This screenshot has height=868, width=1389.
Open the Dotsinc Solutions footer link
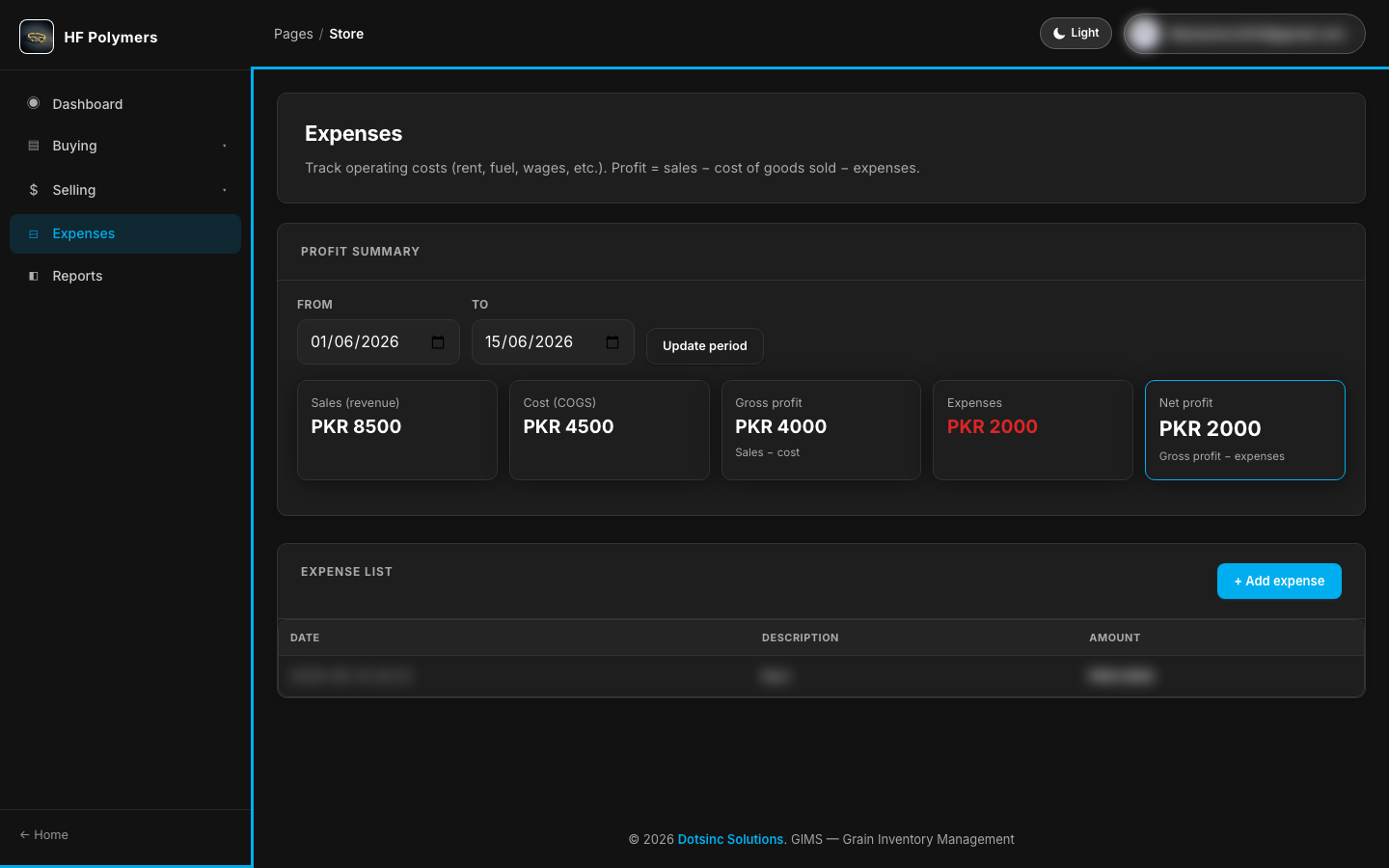[730, 839]
